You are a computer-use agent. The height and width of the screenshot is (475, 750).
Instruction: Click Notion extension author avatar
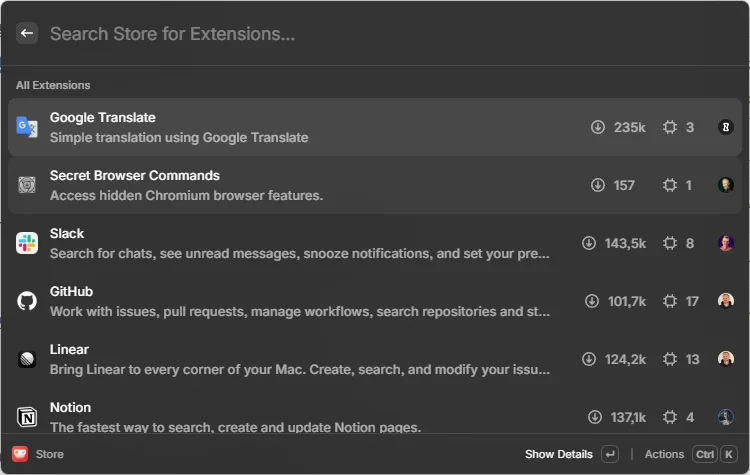tap(726, 417)
